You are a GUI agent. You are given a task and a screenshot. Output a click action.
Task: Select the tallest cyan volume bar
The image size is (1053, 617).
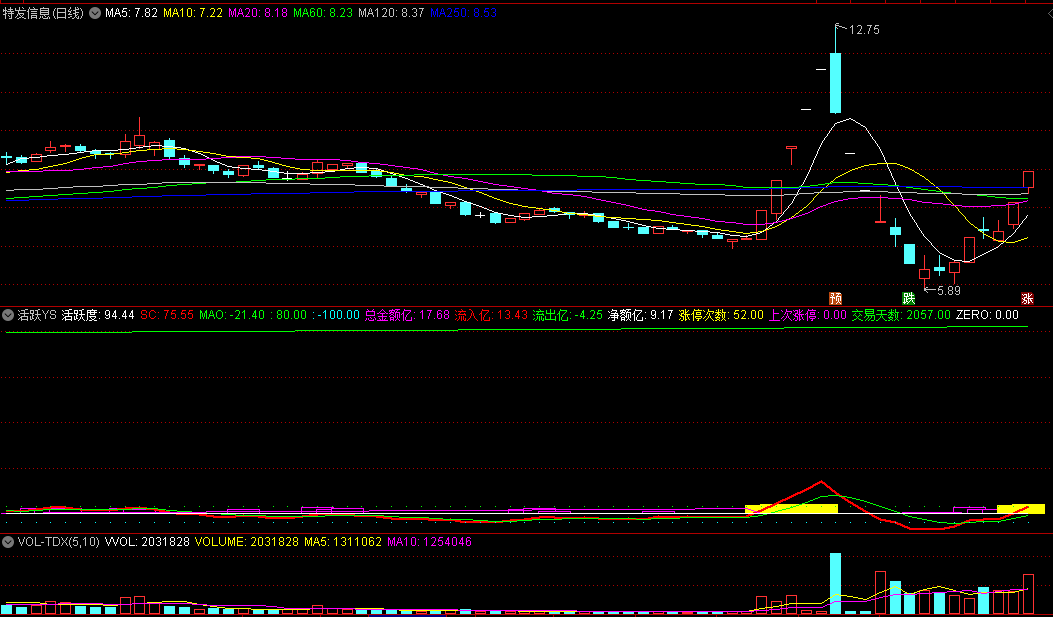point(835,583)
